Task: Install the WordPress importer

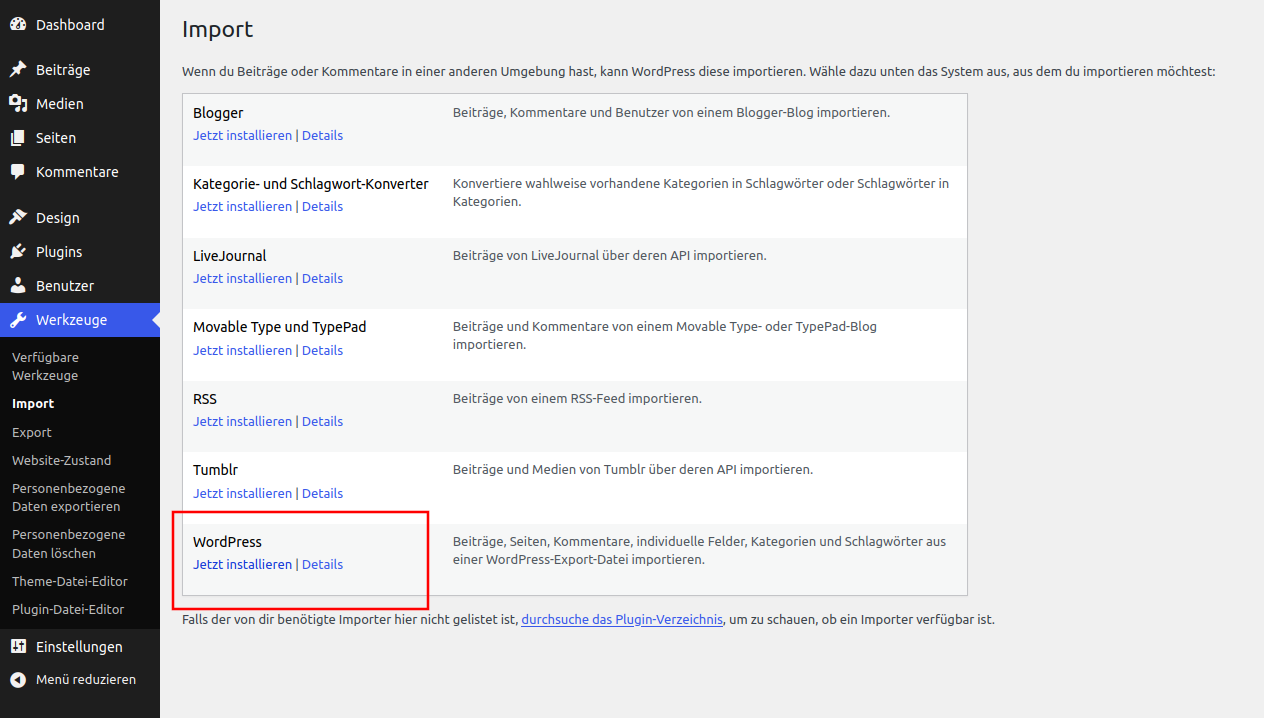Action: click(x=242, y=564)
